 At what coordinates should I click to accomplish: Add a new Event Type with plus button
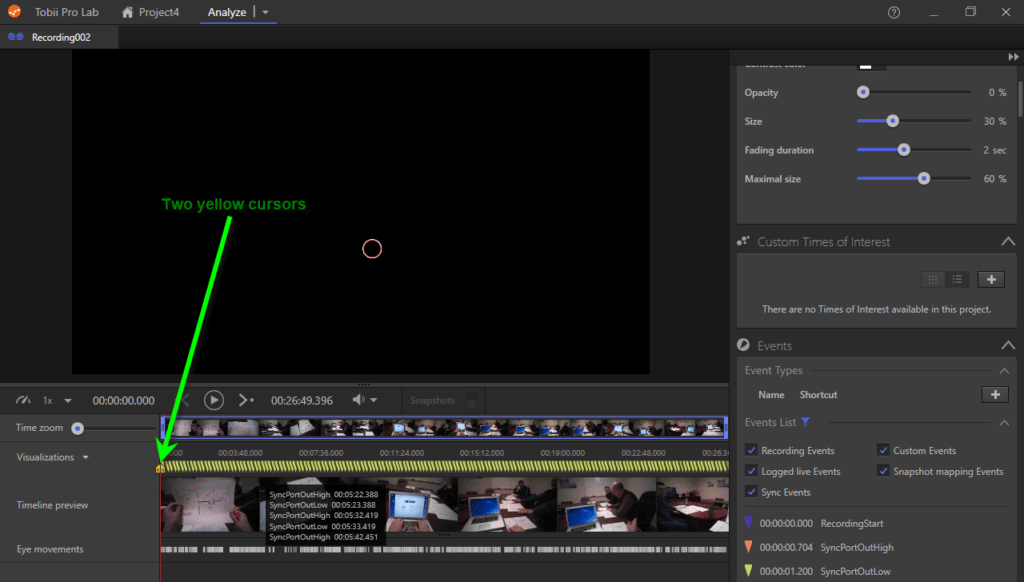pos(995,394)
